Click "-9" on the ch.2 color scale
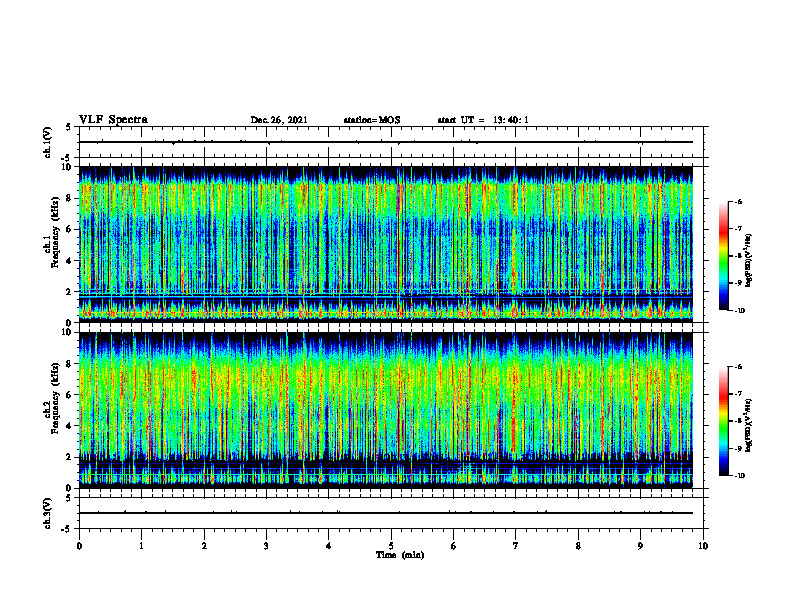 coord(738,448)
